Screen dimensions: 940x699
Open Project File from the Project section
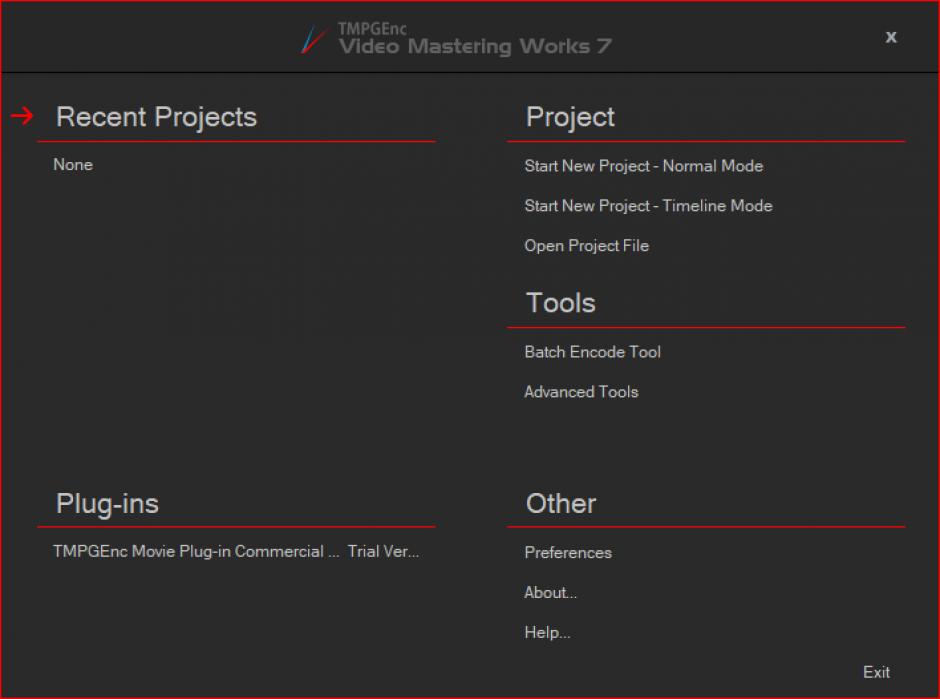coord(586,246)
